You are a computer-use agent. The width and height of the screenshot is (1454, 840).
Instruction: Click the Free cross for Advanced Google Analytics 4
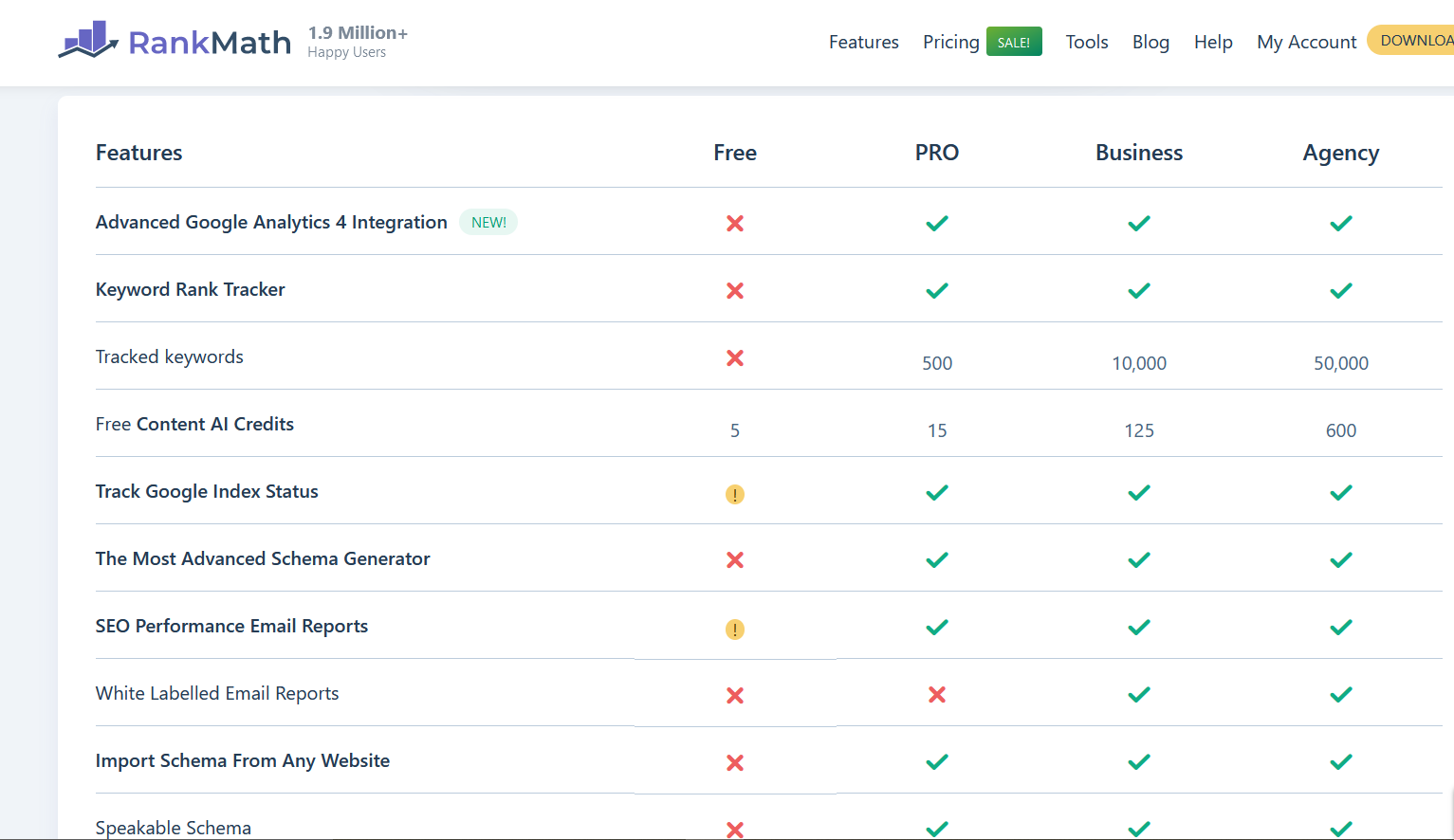(x=735, y=223)
